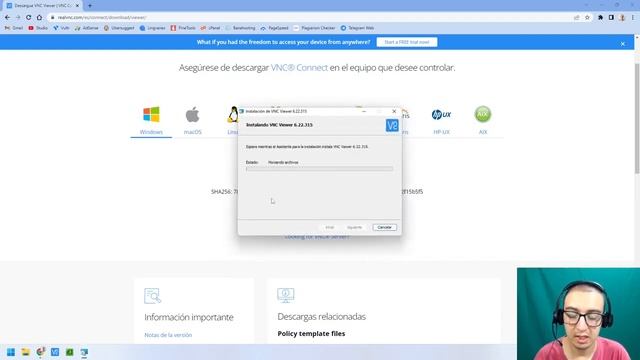
Task: Select the Descargar VNC Viewer browser tab
Action: (42, 6)
